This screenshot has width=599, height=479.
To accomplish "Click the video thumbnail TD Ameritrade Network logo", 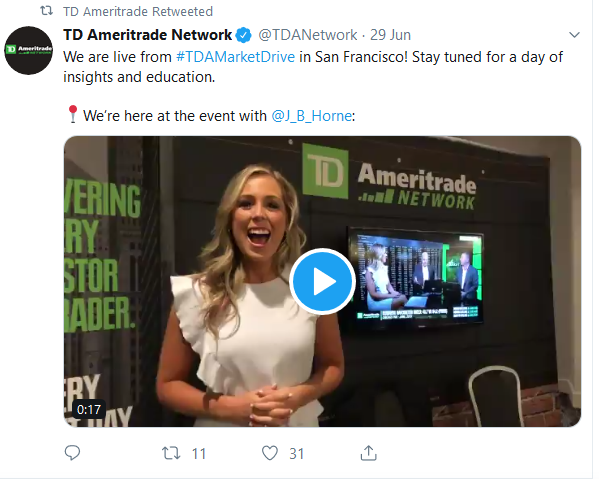I will click(389, 177).
